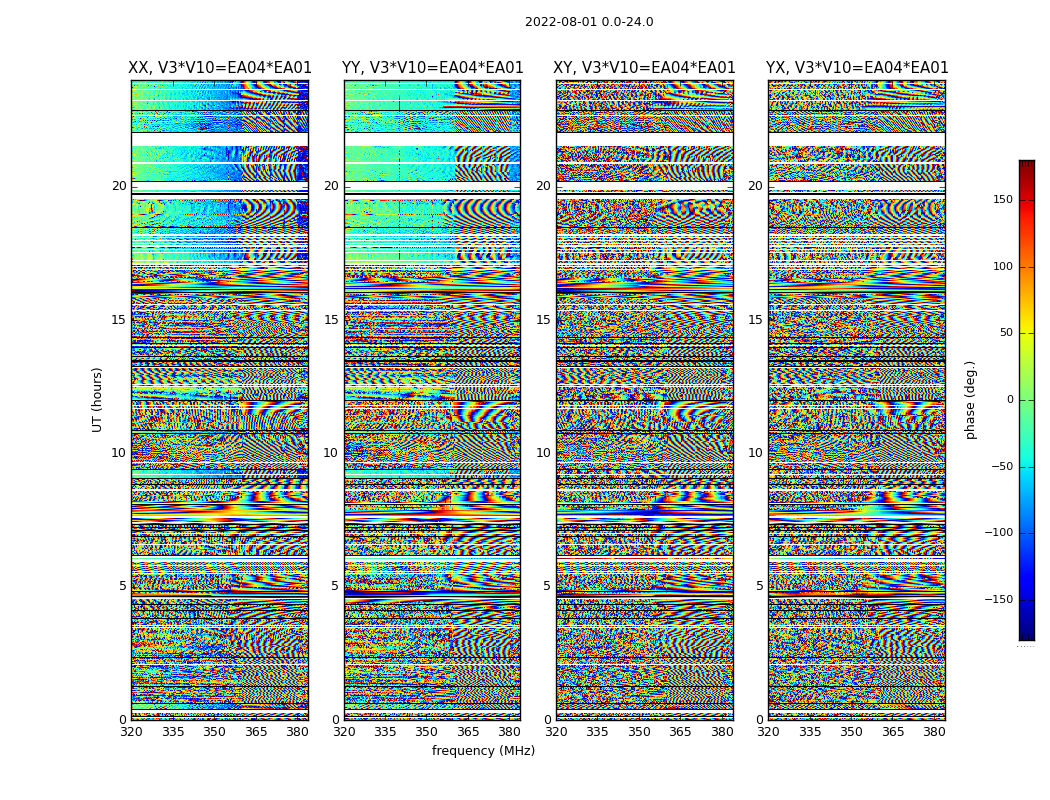Image resolution: width=1050 pixels, height=800 pixels.
Task: Click the 10 hour tick of YX plot
Action: (755, 453)
